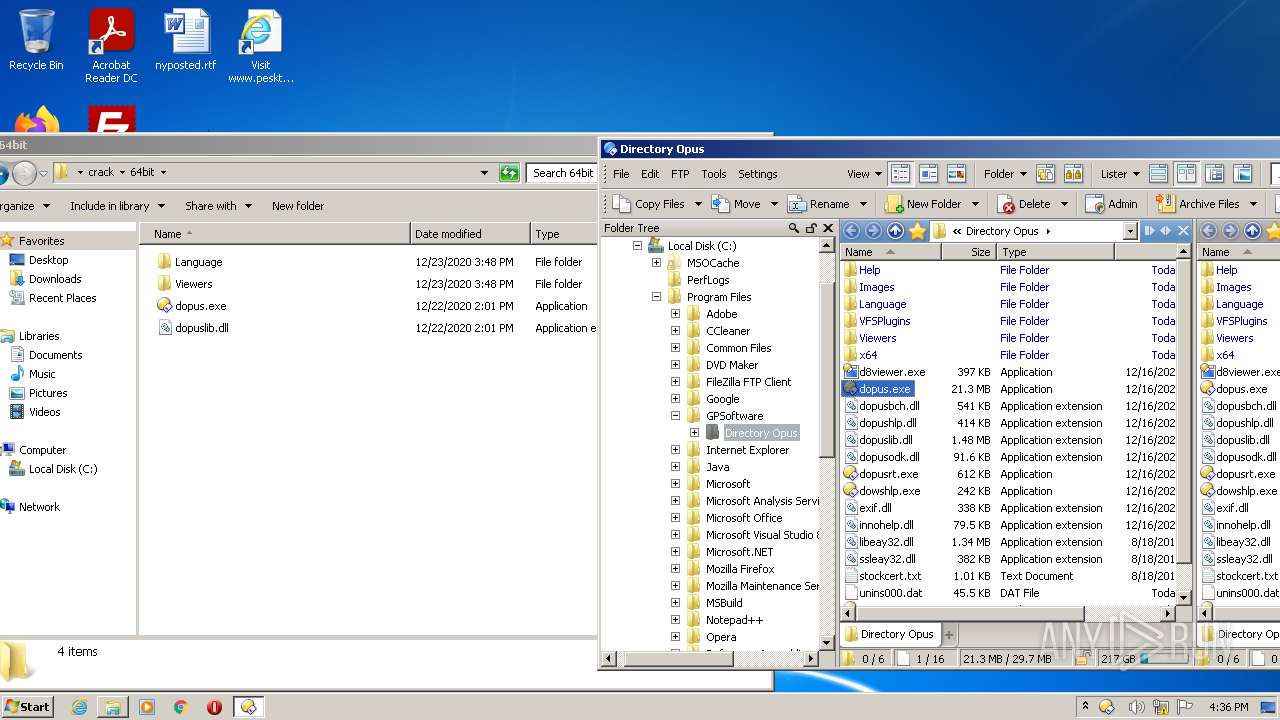Select the dual vertical lister layout icon
This screenshot has width=1280, height=720.
pos(1186,174)
